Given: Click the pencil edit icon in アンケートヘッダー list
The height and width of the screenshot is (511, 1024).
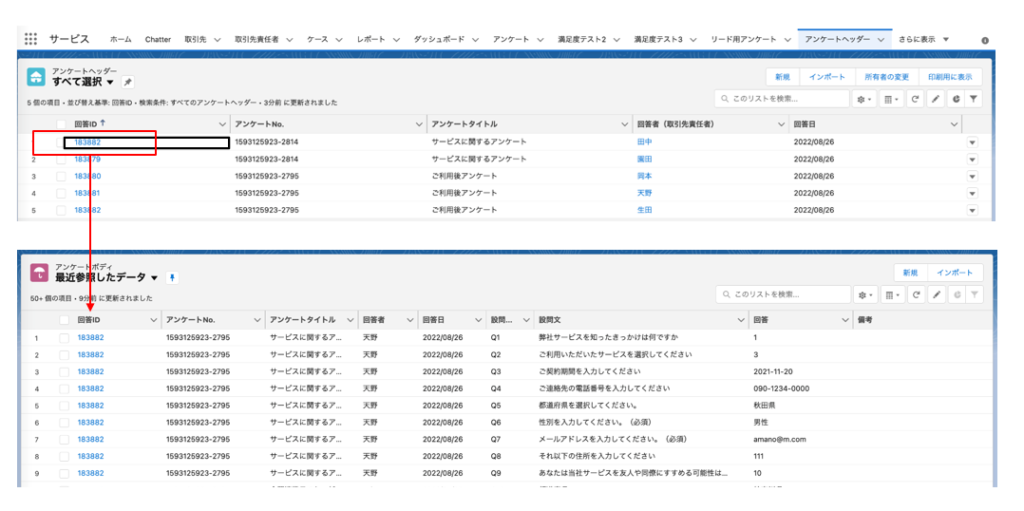Looking at the screenshot, I should click(936, 99).
